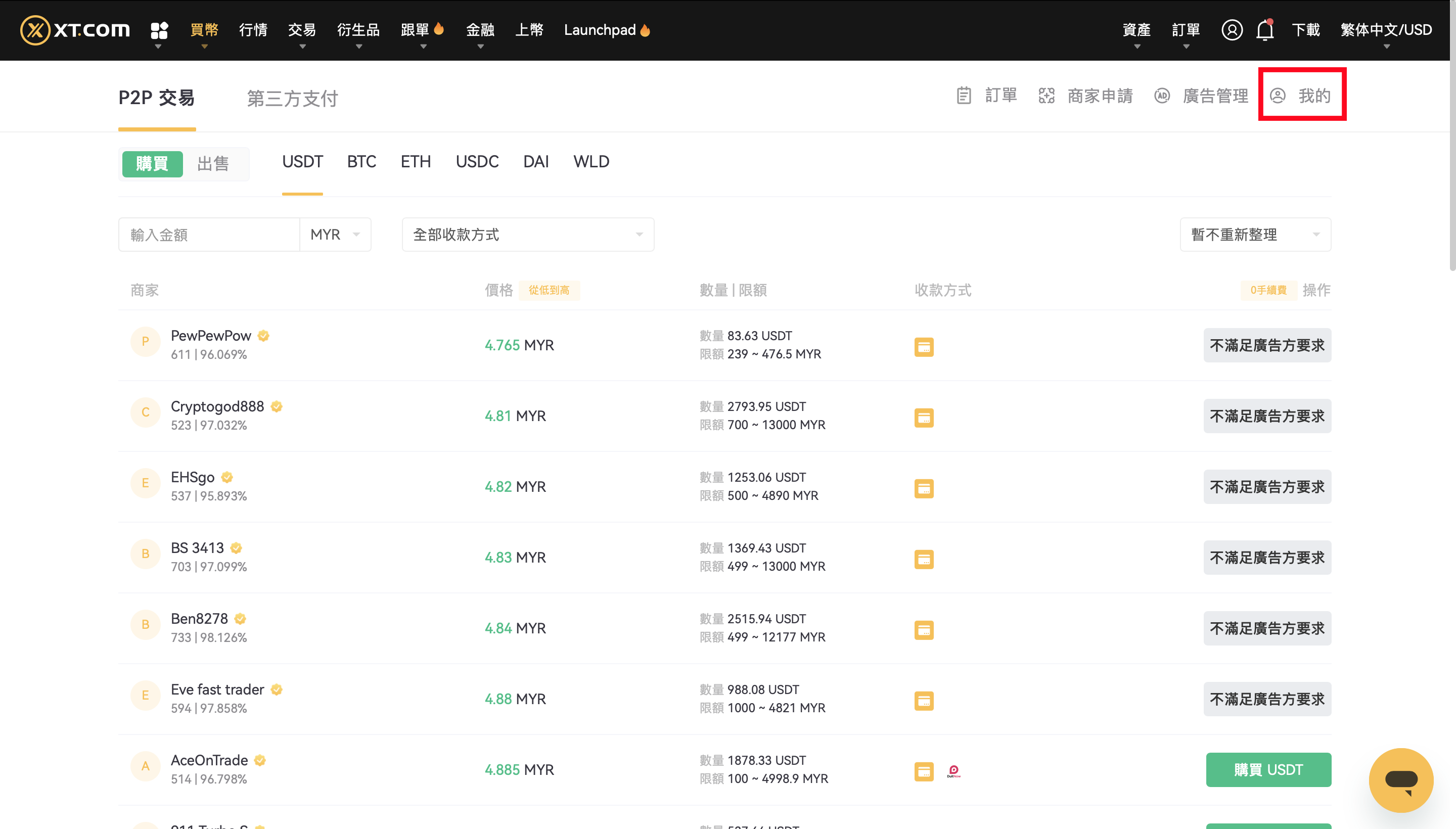Click Ben8278 bank card payment icon
The image size is (1456, 829).
[x=924, y=630]
